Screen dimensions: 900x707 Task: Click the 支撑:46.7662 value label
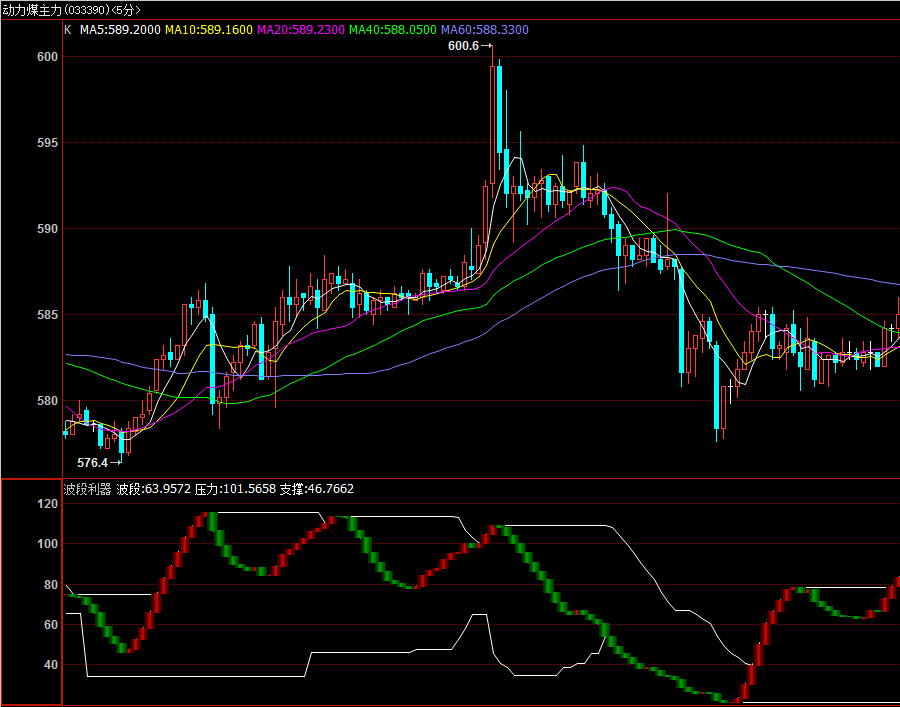[316, 489]
